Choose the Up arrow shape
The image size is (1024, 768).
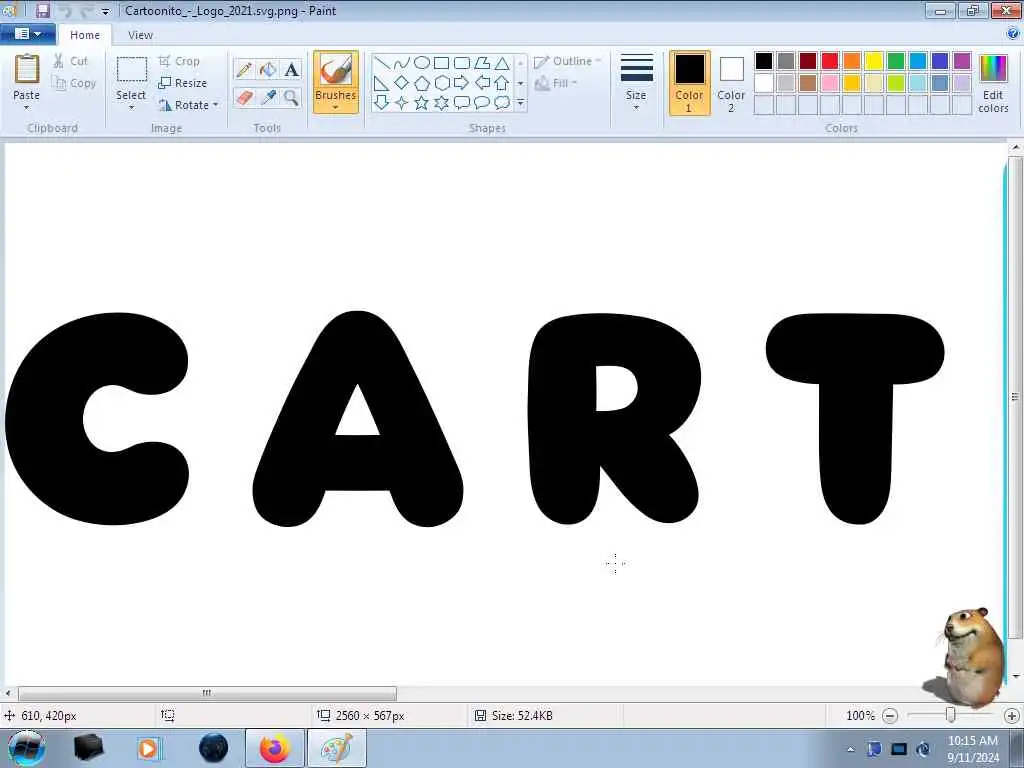pyautogui.click(x=502, y=83)
